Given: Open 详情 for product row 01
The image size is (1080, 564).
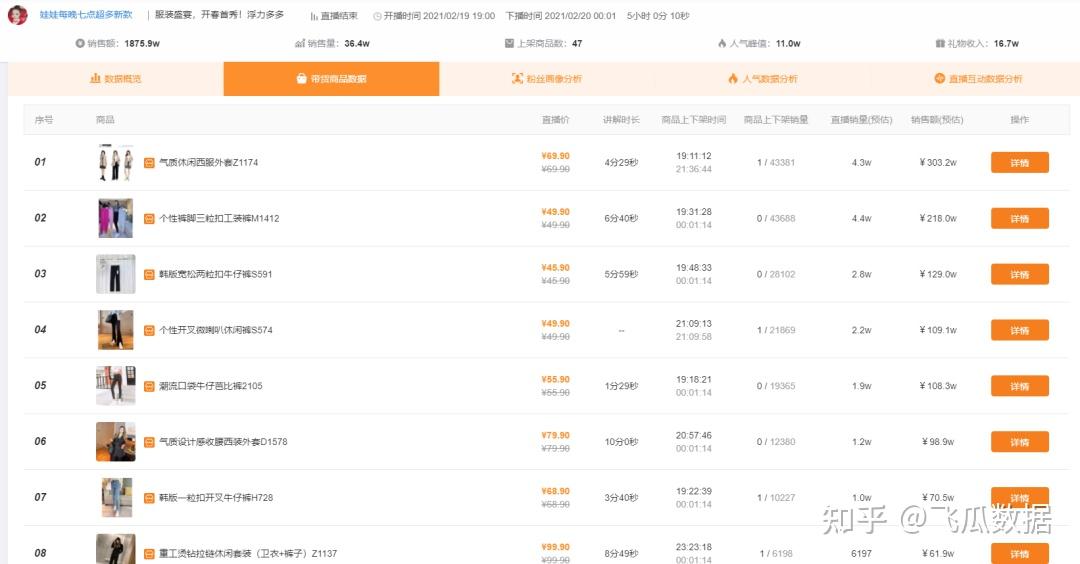Looking at the screenshot, I should point(1019,163).
